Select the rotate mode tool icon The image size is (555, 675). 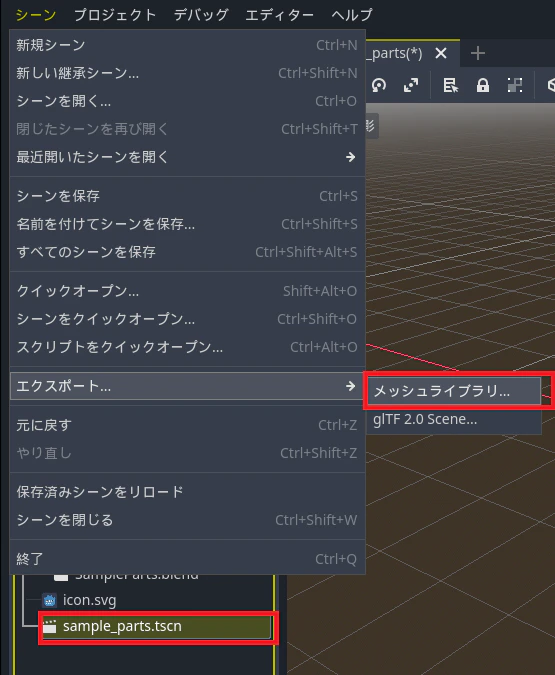[x=379, y=85]
